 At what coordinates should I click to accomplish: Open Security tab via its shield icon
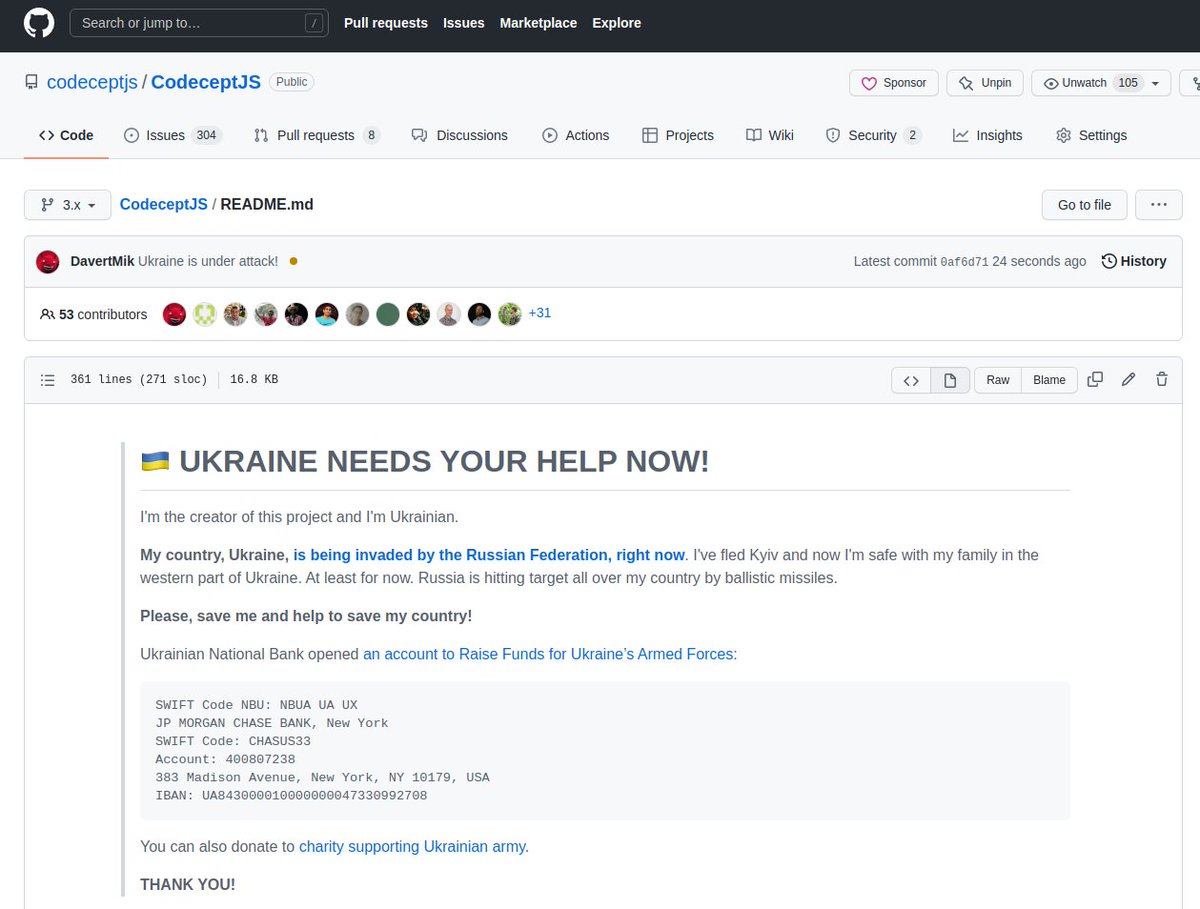coord(832,135)
